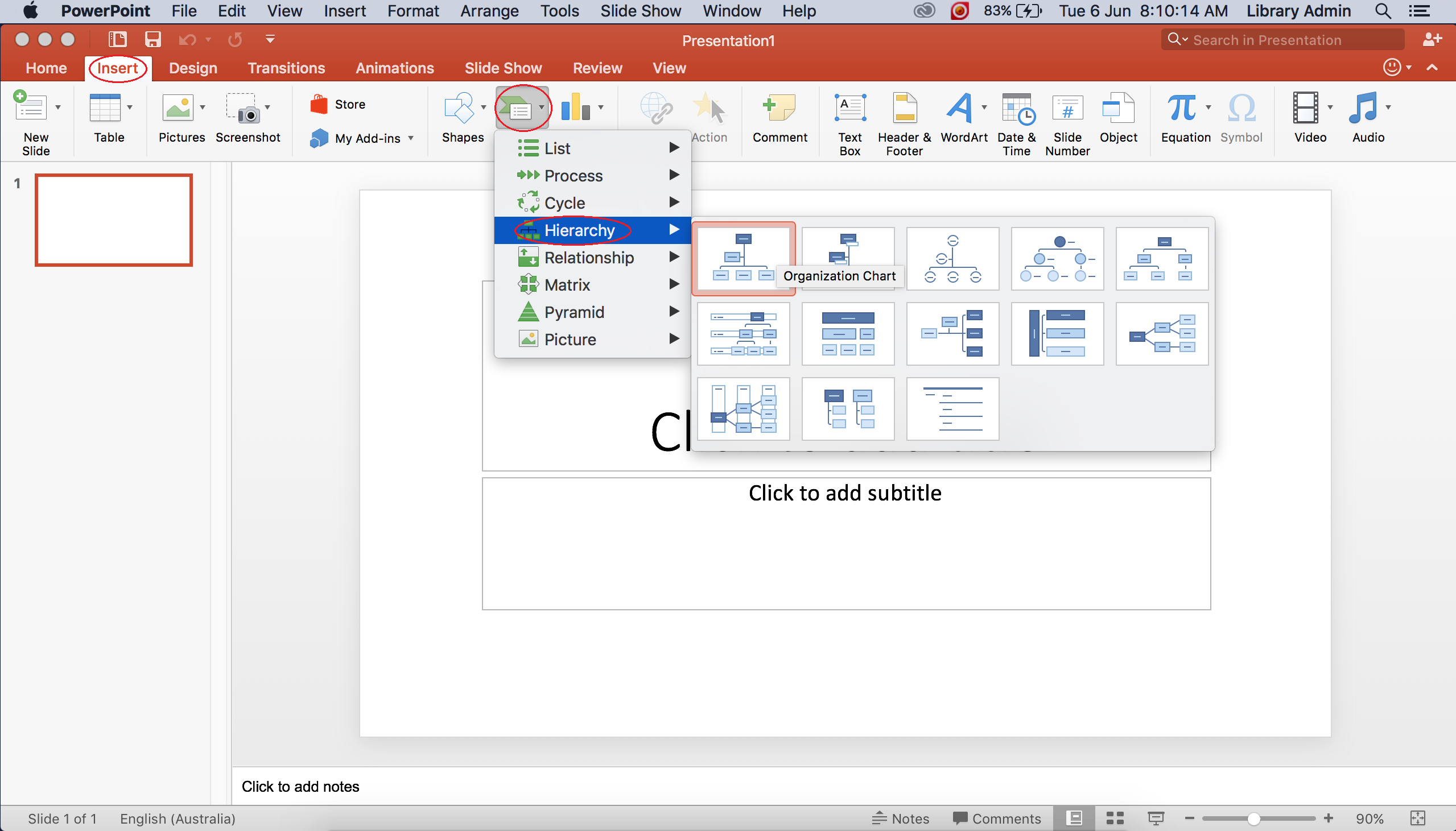The image size is (1456, 831).
Task: Open the Animations ribbon tab
Action: 394,68
